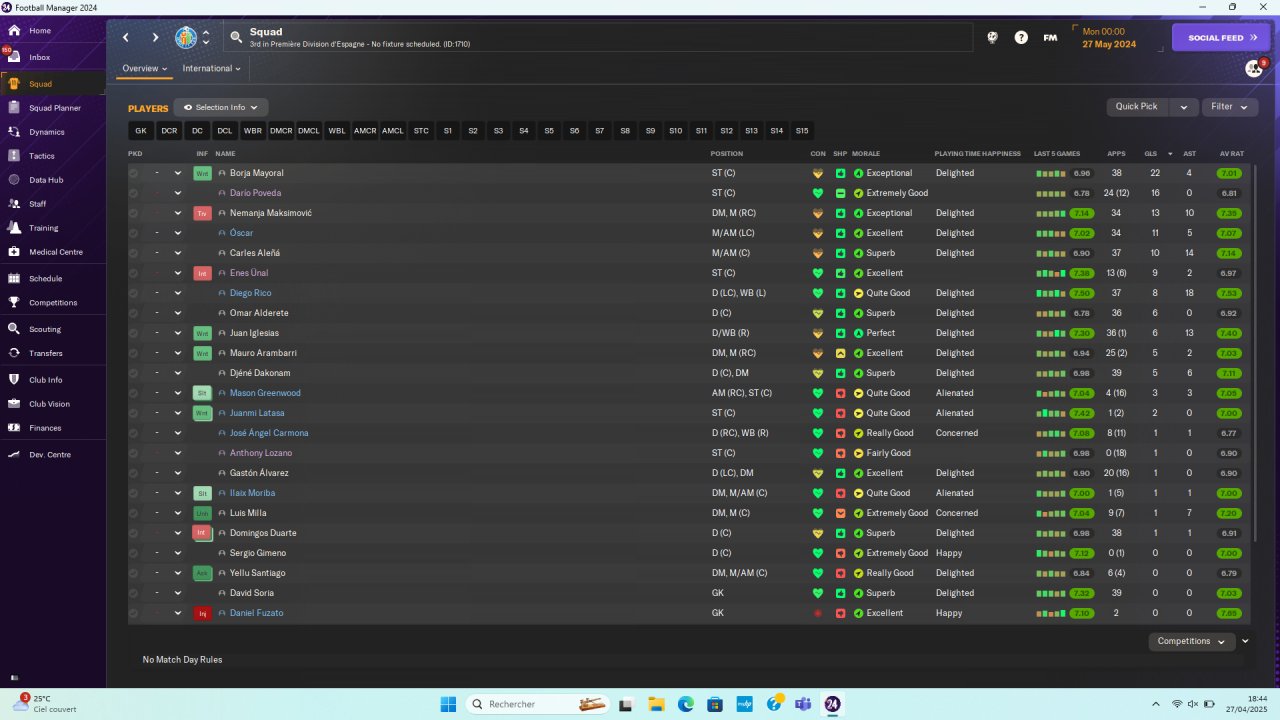The height and width of the screenshot is (720, 1280).
Task: Select the S1 substitute tab
Action: tap(448, 131)
